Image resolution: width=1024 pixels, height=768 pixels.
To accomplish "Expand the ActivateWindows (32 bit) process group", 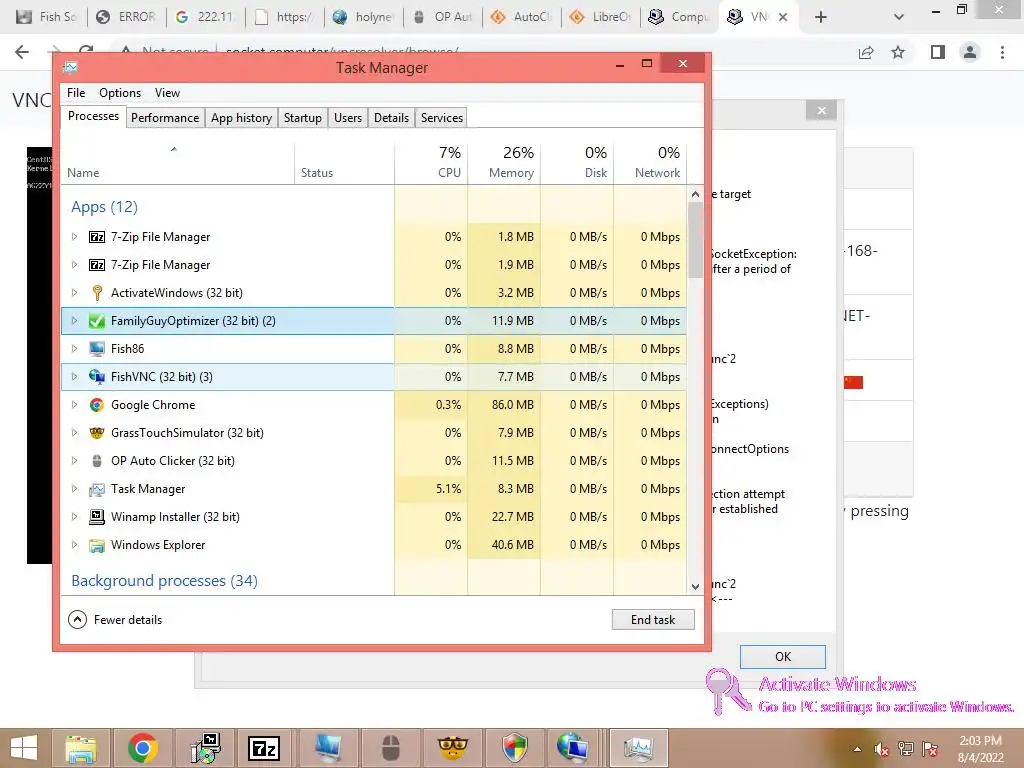I will click(x=74, y=293).
